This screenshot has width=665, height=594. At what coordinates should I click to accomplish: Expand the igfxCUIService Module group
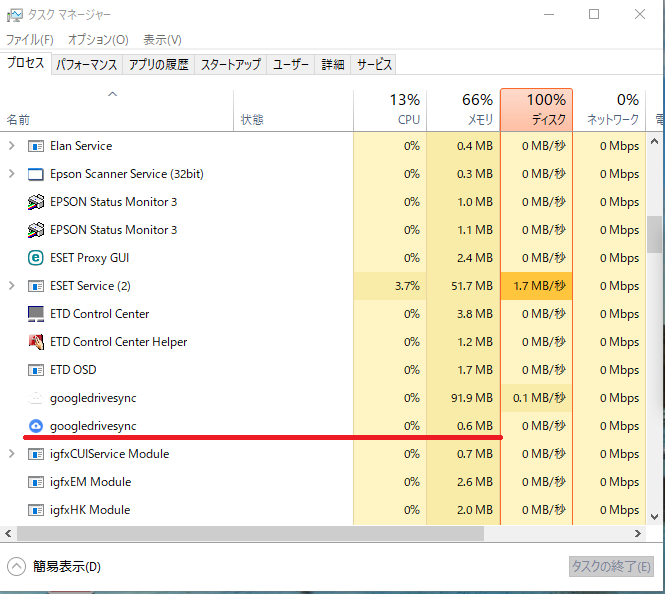point(11,454)
